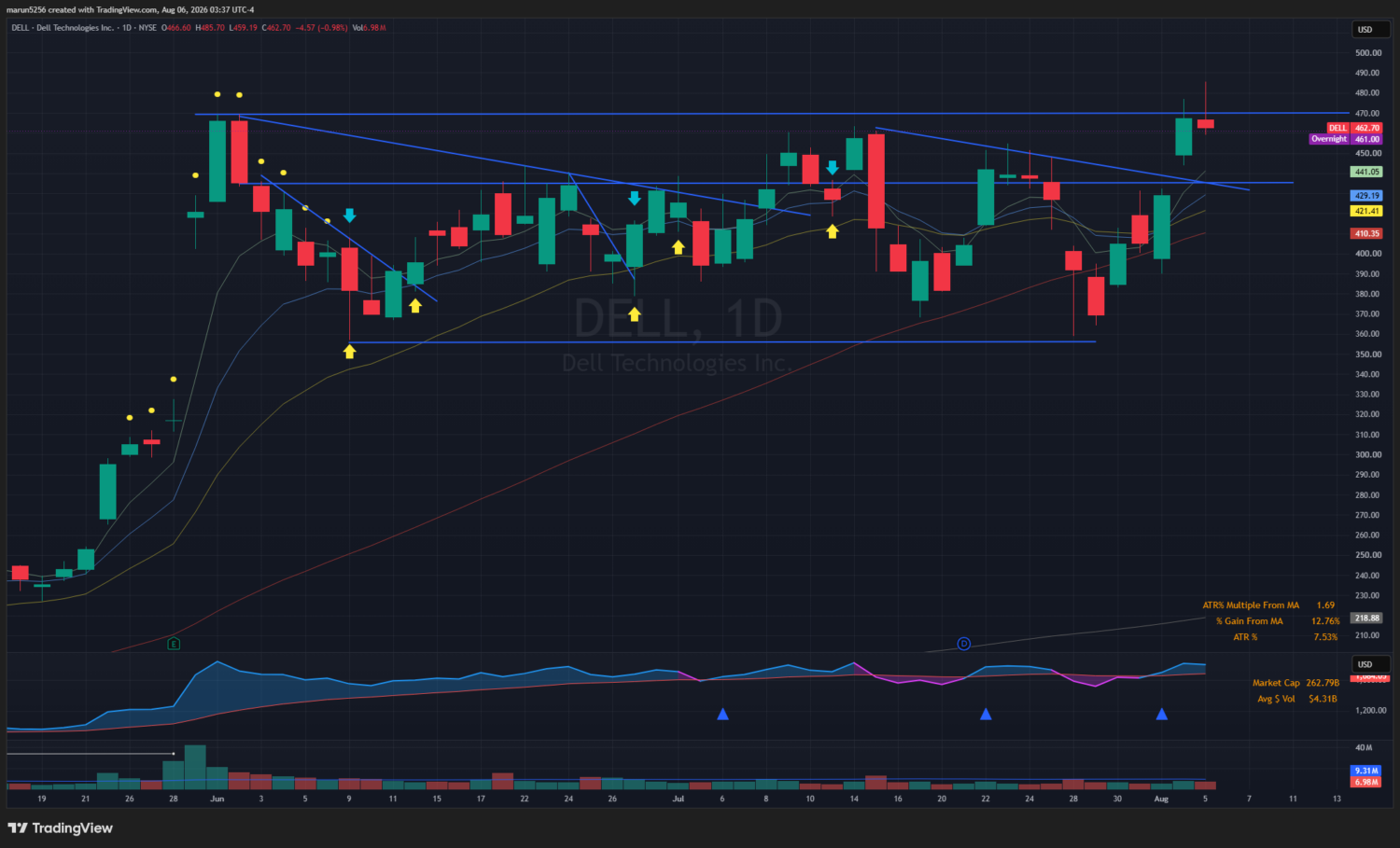Click the blue triangle marker above July 22

[x=986, y=714]
